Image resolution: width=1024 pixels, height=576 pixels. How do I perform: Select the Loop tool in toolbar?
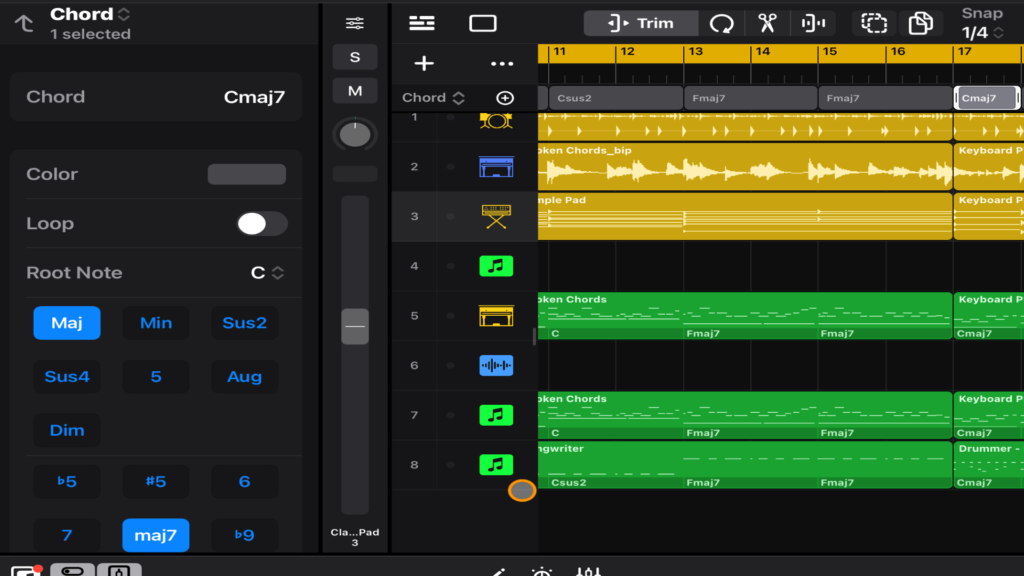721,23
